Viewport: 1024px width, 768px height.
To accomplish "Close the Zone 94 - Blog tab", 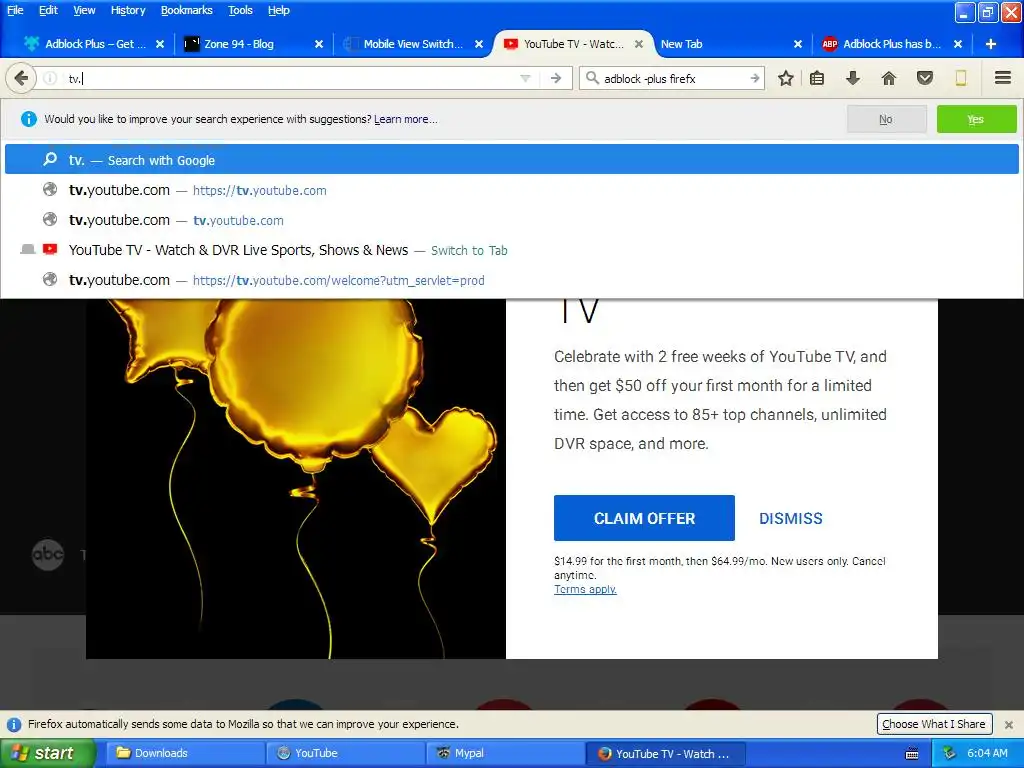I will coord(319,44).
